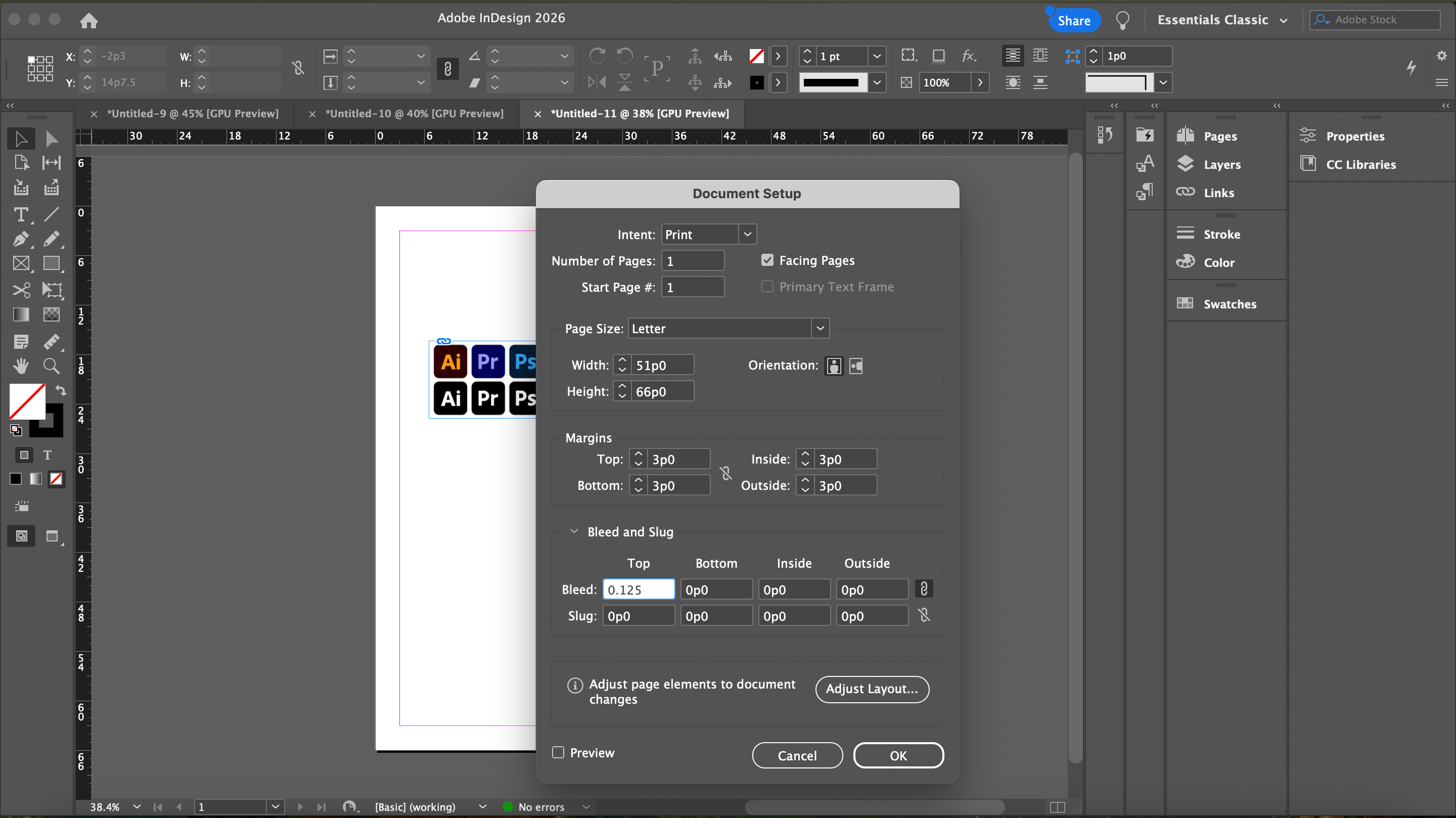Uncheck Facing Pages checkbox
Viewport: 1456px width, 818px height.
(767, 260)
